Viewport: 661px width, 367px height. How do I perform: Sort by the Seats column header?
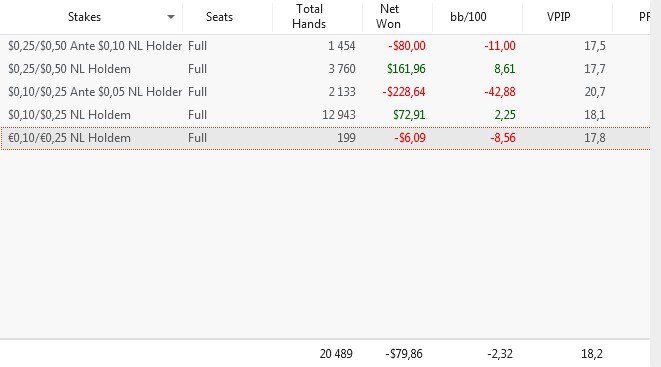coord(219,17)
